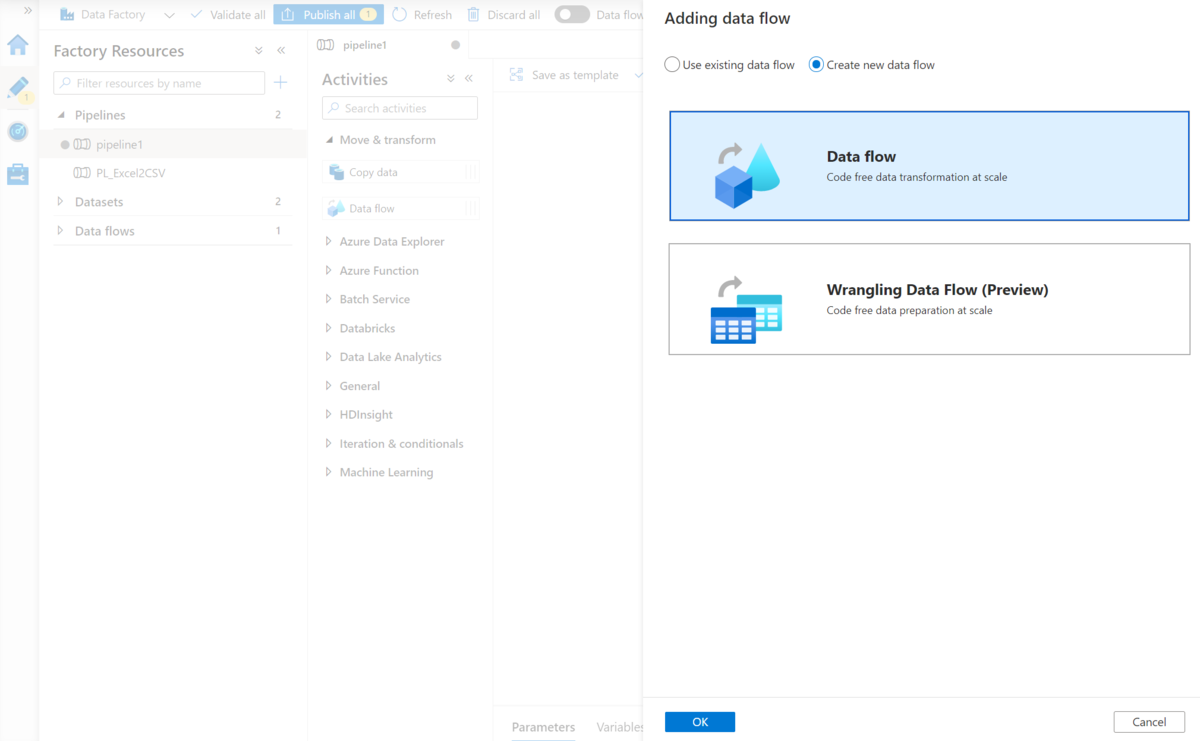This screenshot has height=741, width=1200.
Task: Click the Data Factory icon in top bar
Action: (x=67, y=15)
